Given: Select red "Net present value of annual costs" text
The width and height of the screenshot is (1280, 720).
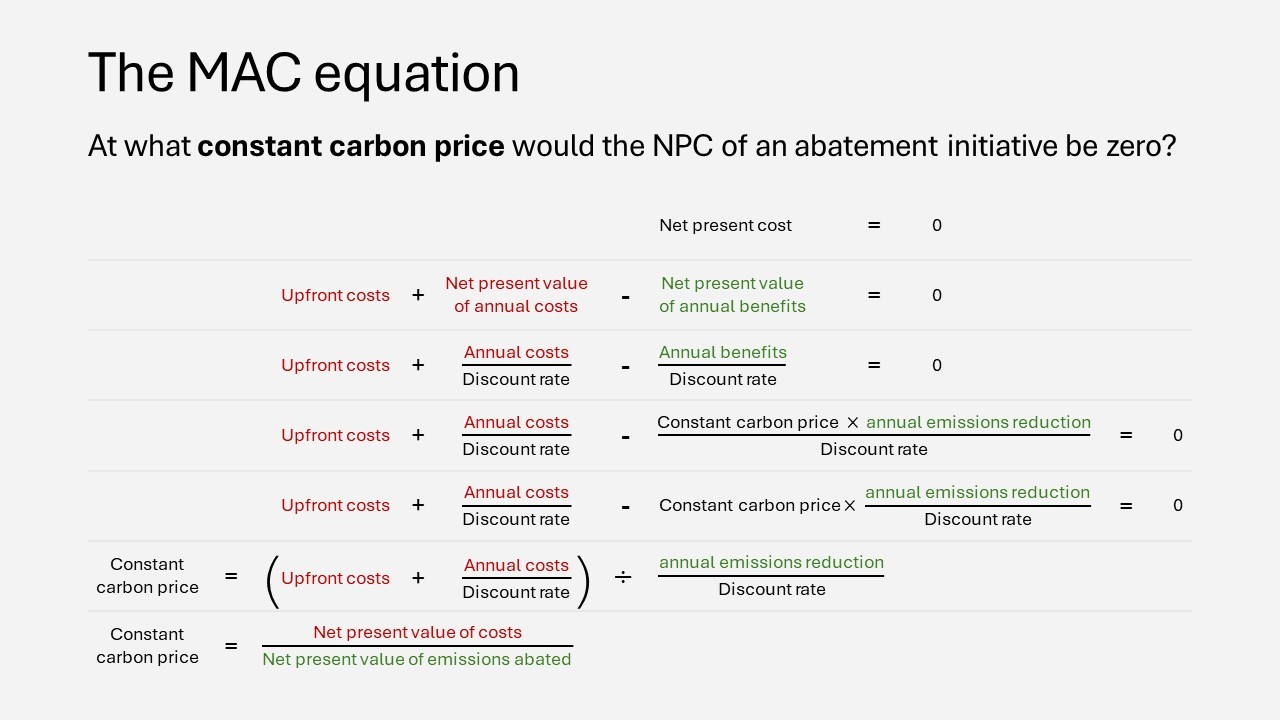Looking at the screenshot, I should coord(516,295).
